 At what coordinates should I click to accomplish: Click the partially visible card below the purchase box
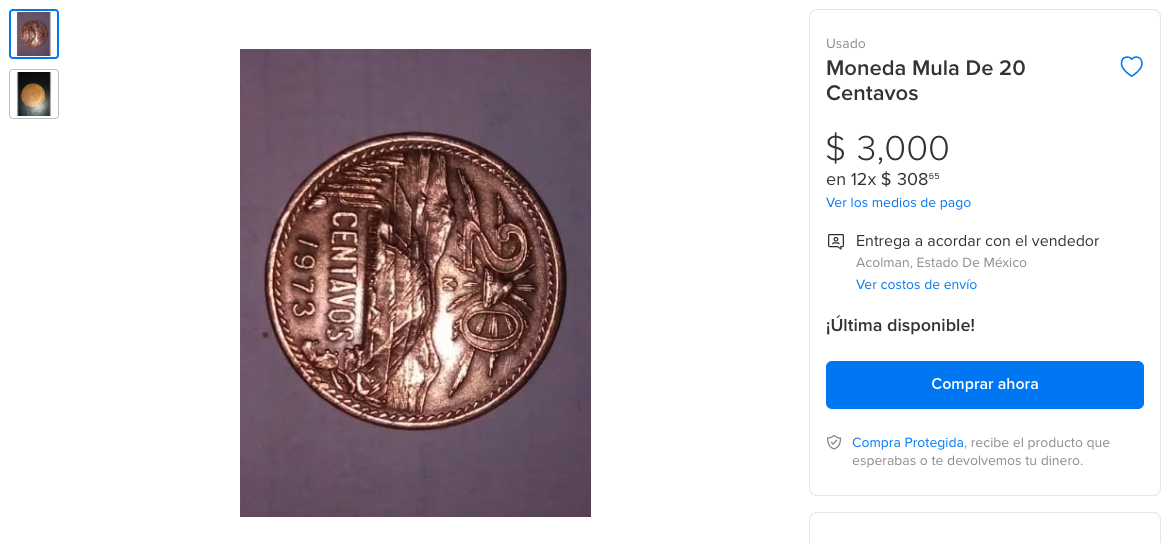984,528
